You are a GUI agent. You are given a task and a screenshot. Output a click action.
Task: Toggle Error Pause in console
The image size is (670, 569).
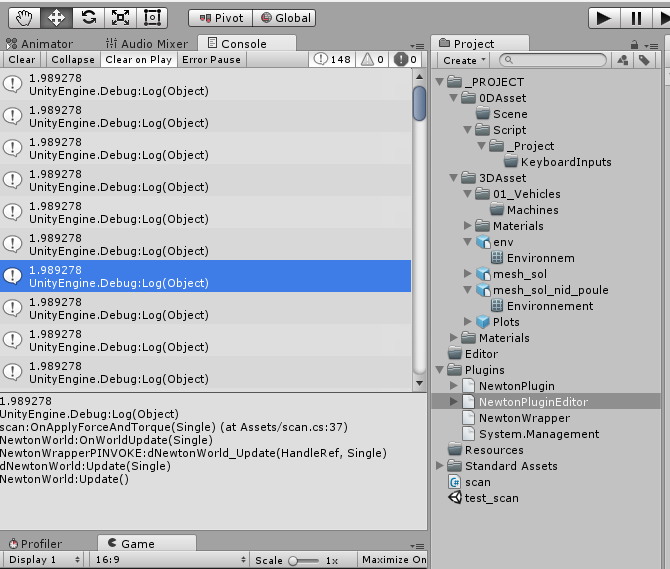211,60
